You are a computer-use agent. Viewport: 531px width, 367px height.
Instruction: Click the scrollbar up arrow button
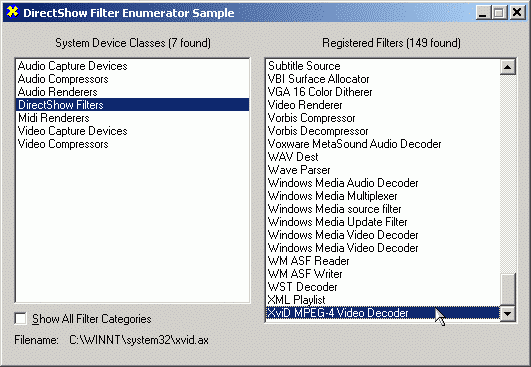click(x=507, y=67)
